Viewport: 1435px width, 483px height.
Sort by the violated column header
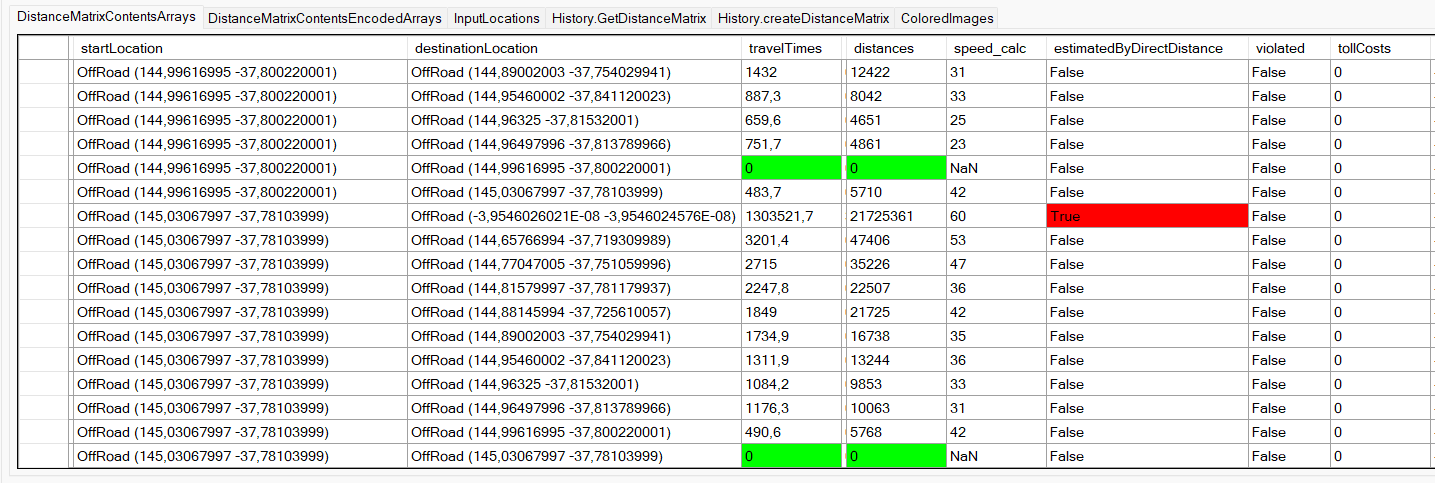1288,48
